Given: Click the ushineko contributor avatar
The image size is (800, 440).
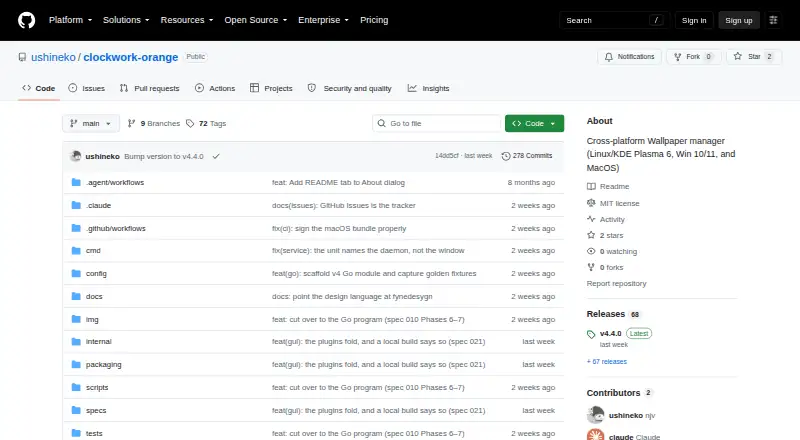Looking at the screenshot, I should tap(595, 415).
